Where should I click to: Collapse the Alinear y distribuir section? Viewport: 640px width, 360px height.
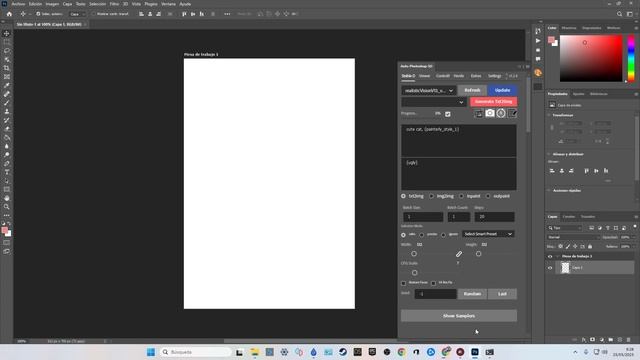point(549,154)
